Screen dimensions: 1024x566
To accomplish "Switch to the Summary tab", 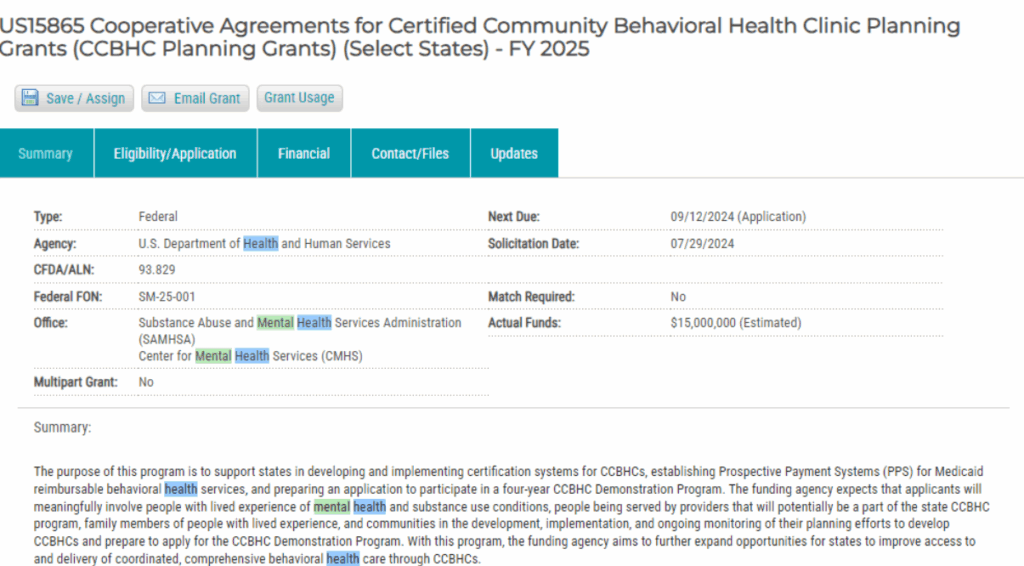I will tap(46, 154).
